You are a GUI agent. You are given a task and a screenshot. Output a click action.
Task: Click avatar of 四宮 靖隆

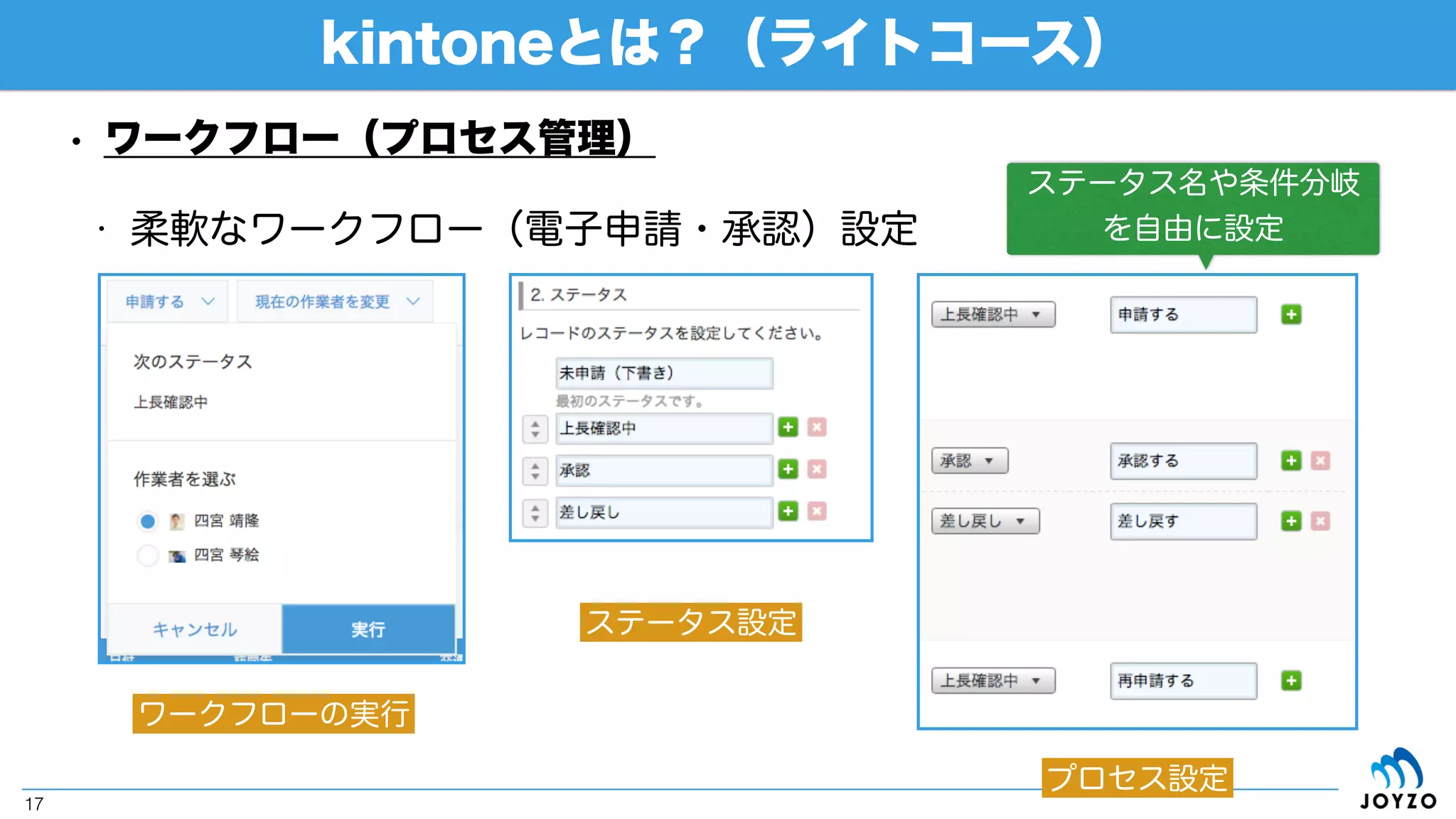coord(177,521)
